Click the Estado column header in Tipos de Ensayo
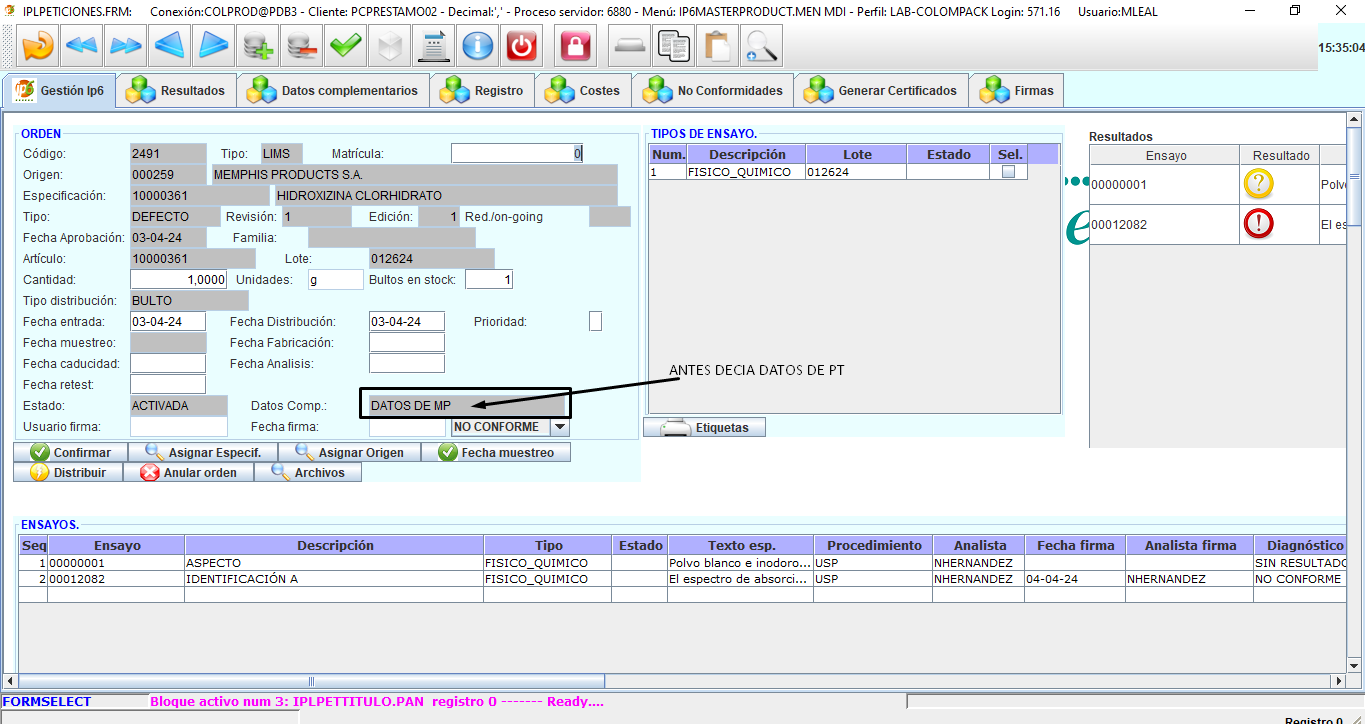Image resolution: width=1365 pixels, height=724 pixels. [x=949, y=154]
